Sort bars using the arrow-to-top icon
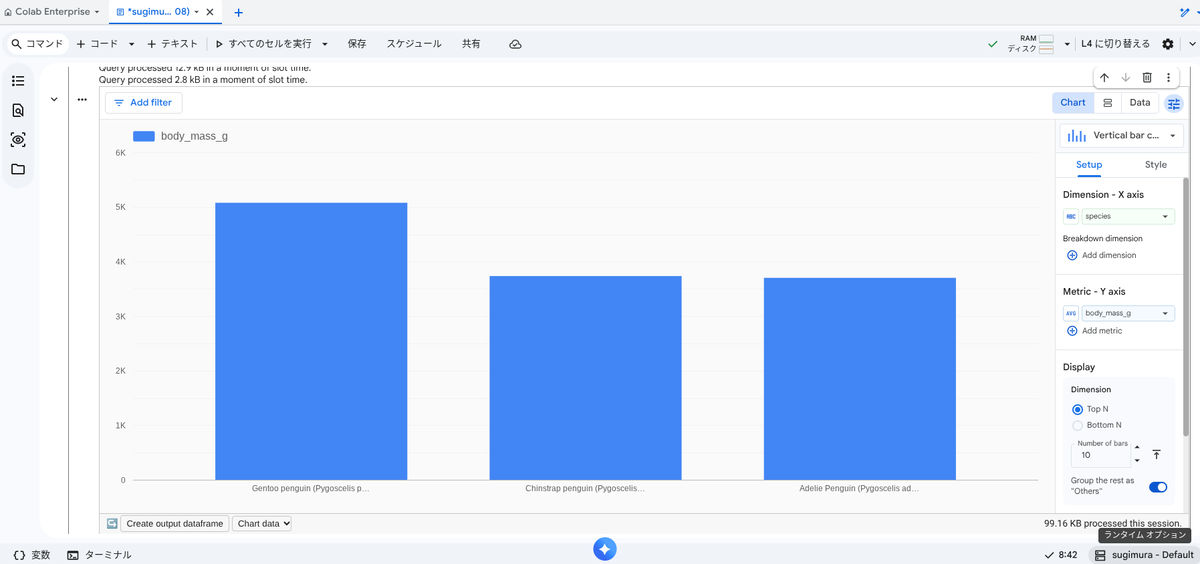Image resolution: width=1200 pixels, height=564 pixels. coord(1156,455)
